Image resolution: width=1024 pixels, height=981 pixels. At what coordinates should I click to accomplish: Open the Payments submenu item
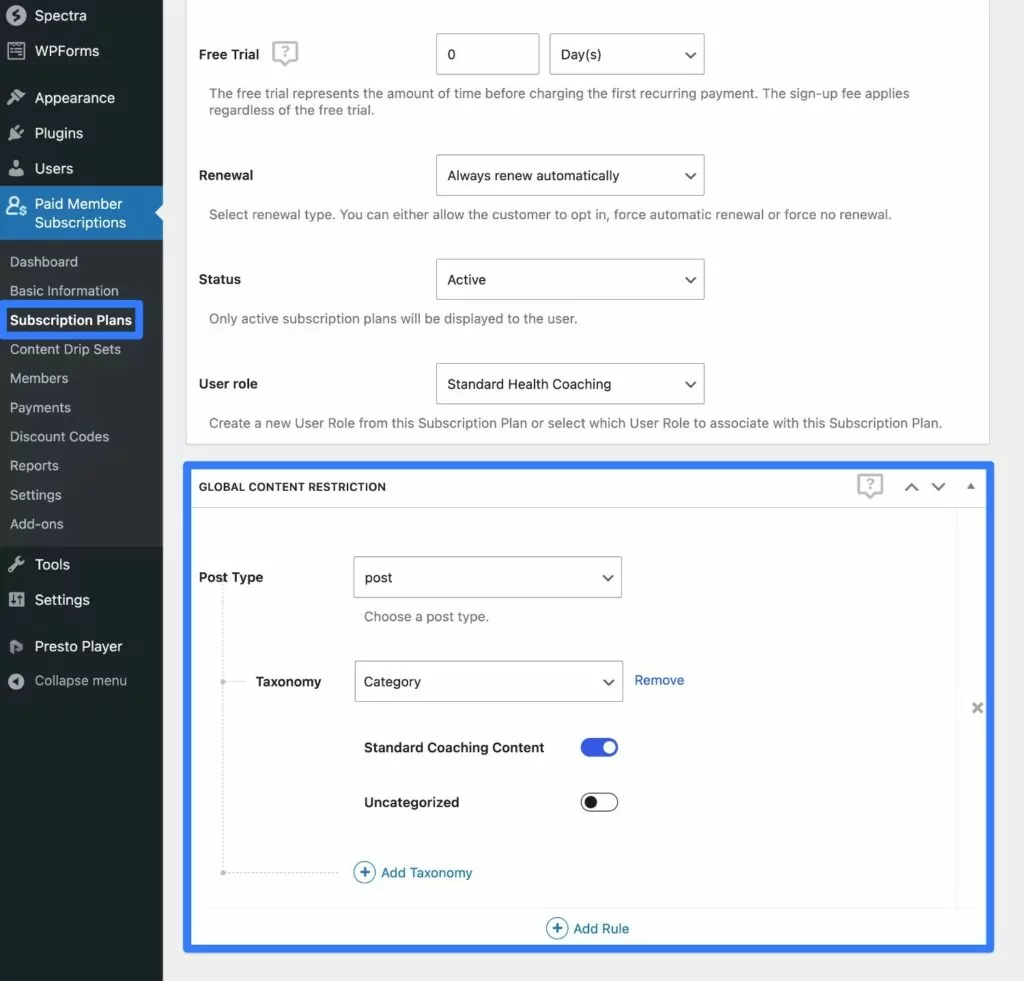click(x=40, y=408)
